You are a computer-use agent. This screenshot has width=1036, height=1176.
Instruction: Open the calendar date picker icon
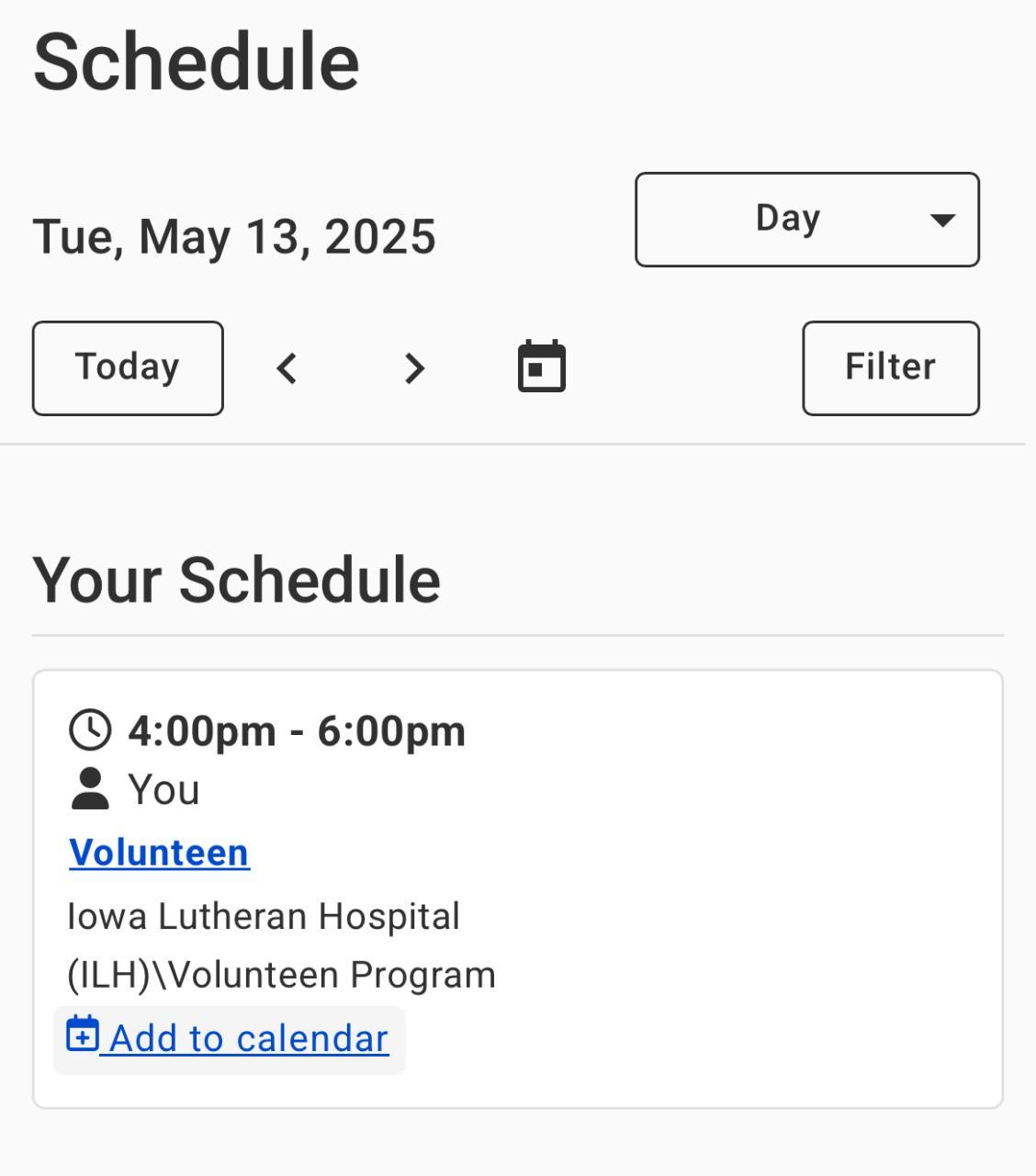(x=542, y=367)
